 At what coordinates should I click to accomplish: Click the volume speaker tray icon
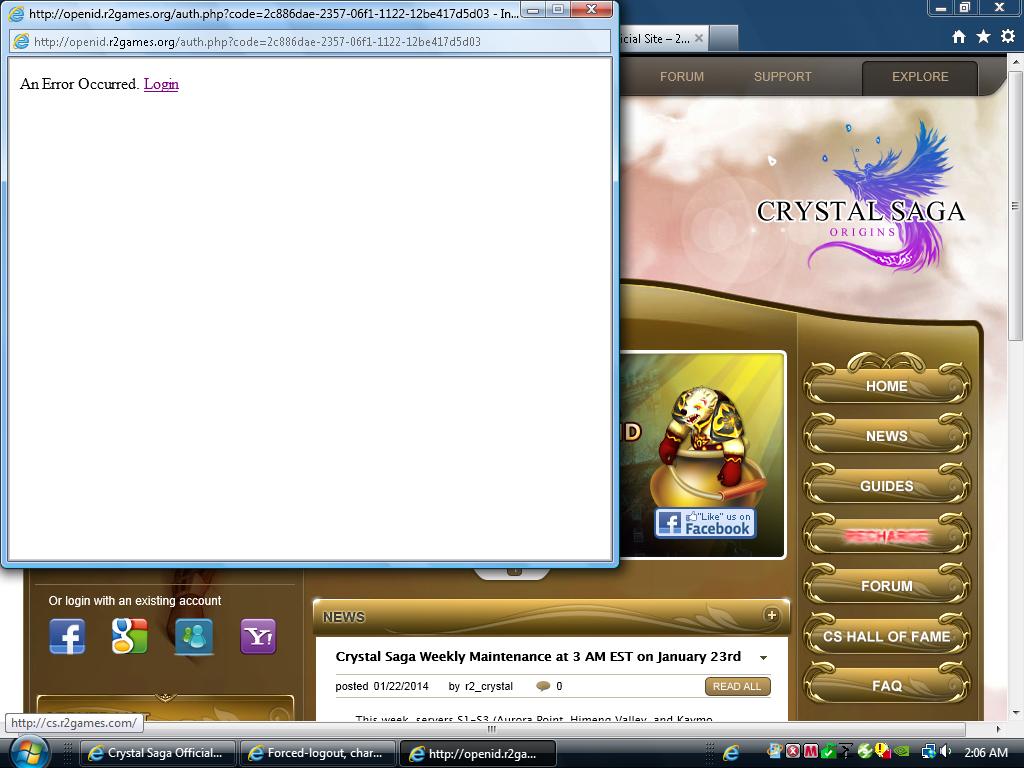point(946,752)
